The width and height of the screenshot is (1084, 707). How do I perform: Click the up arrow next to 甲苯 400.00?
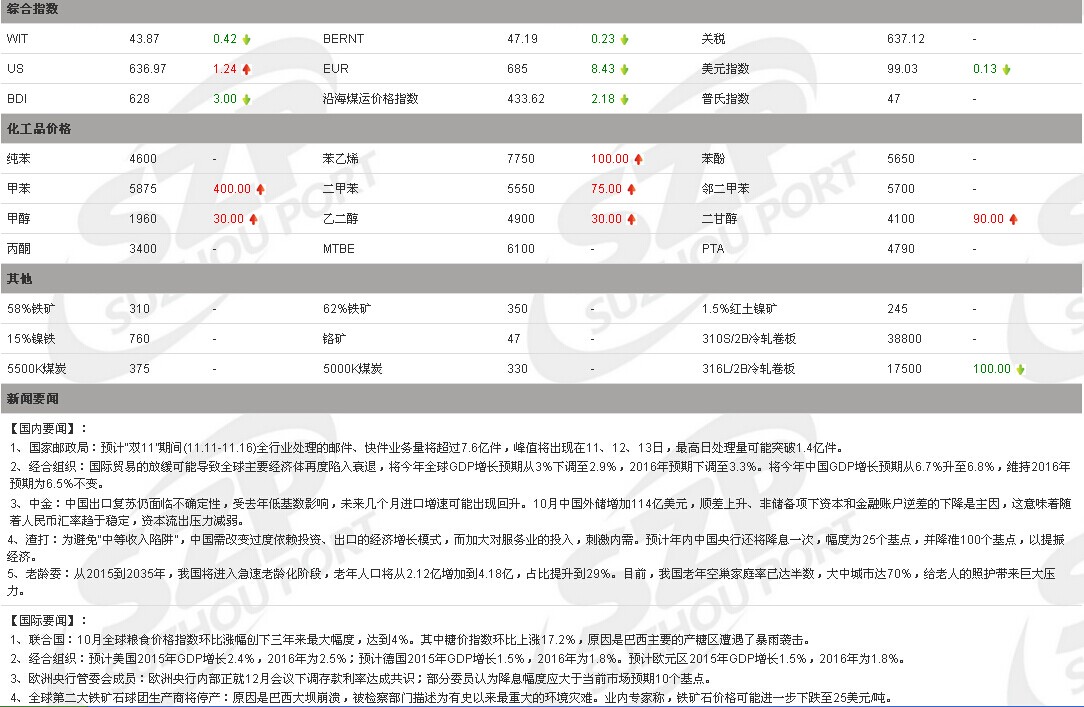pyautogui.click(x=260, y=189)
